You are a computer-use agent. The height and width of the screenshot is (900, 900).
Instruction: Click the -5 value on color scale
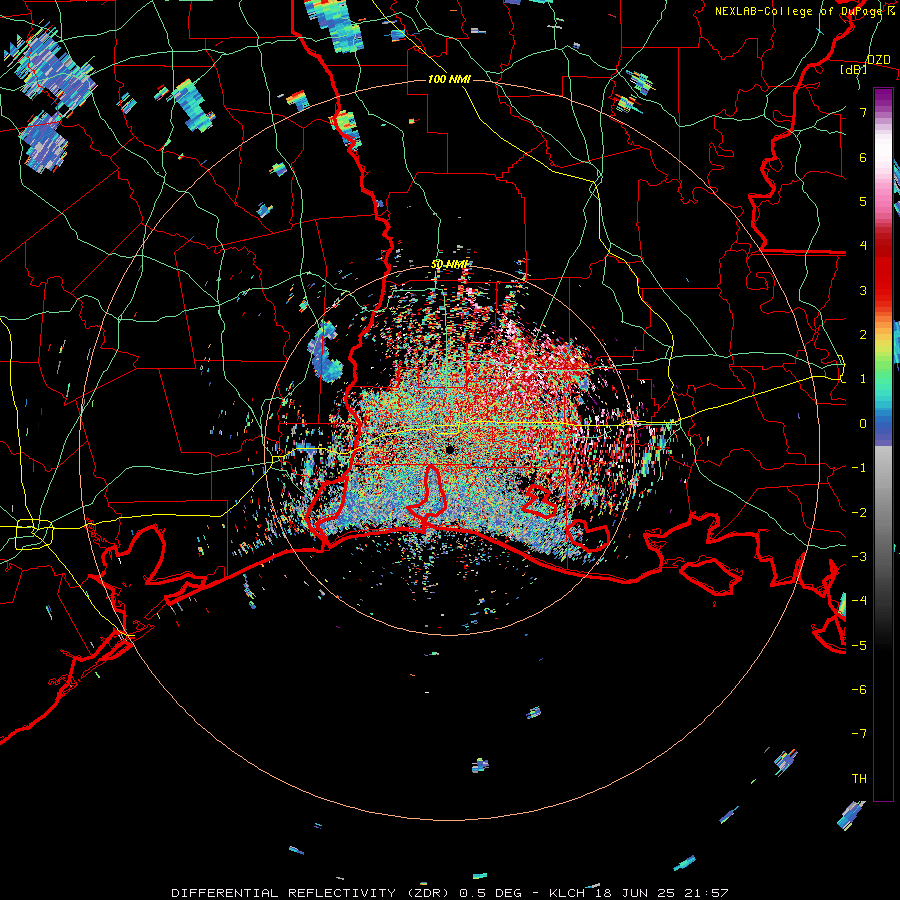[859, 646]
